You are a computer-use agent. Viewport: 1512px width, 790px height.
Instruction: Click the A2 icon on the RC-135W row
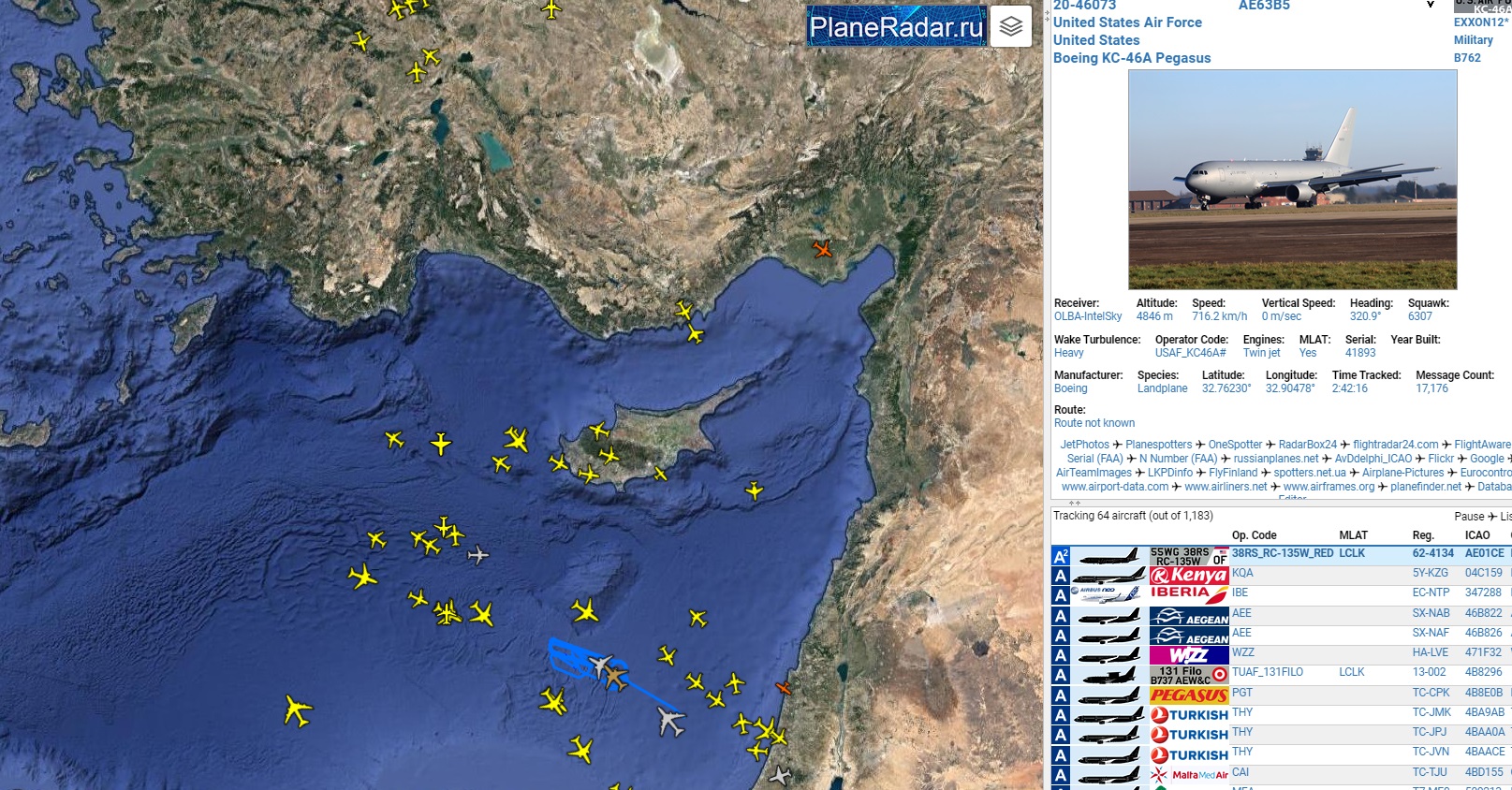click(1060, 556)
